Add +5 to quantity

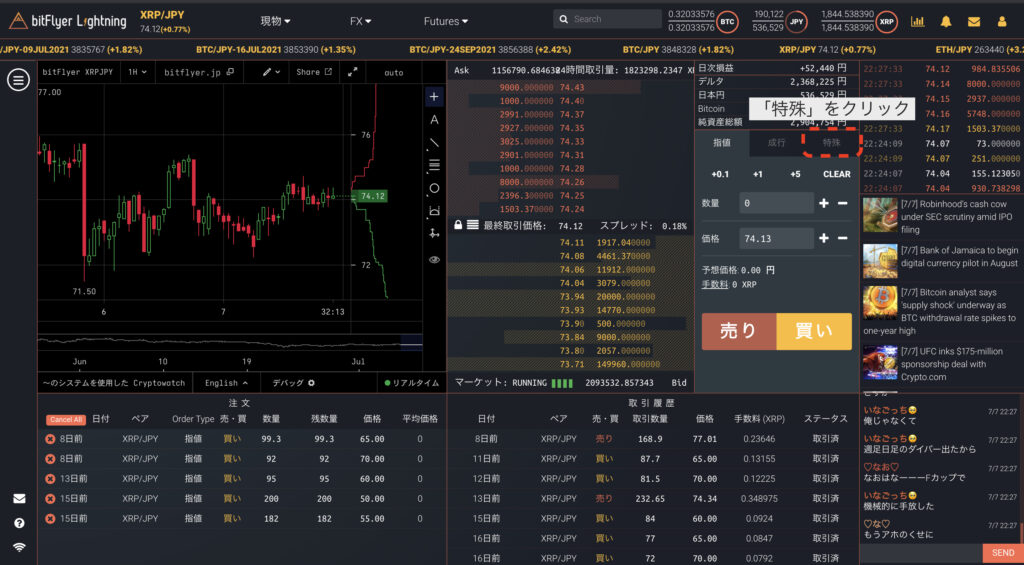pos(795,174)
